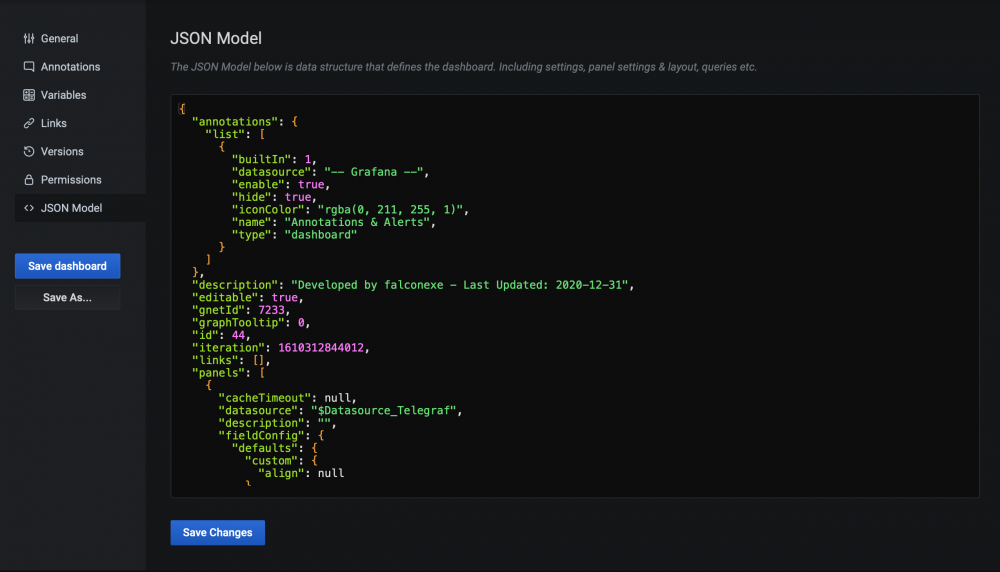Click the "Annotations & Alerts" name value
The height and width of the screenshot is (572, 1000).
pyautogui.click(x=357, y=223)
